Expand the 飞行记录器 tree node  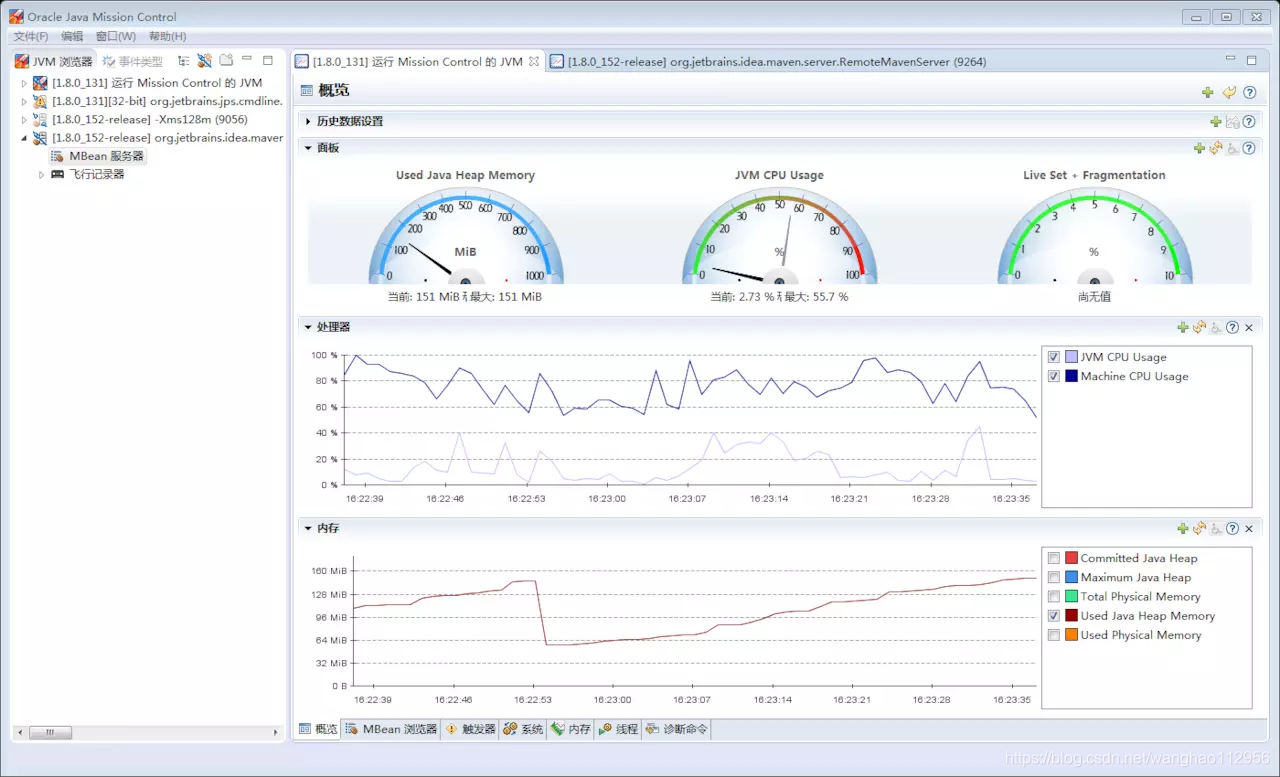[x=41, y=175]
